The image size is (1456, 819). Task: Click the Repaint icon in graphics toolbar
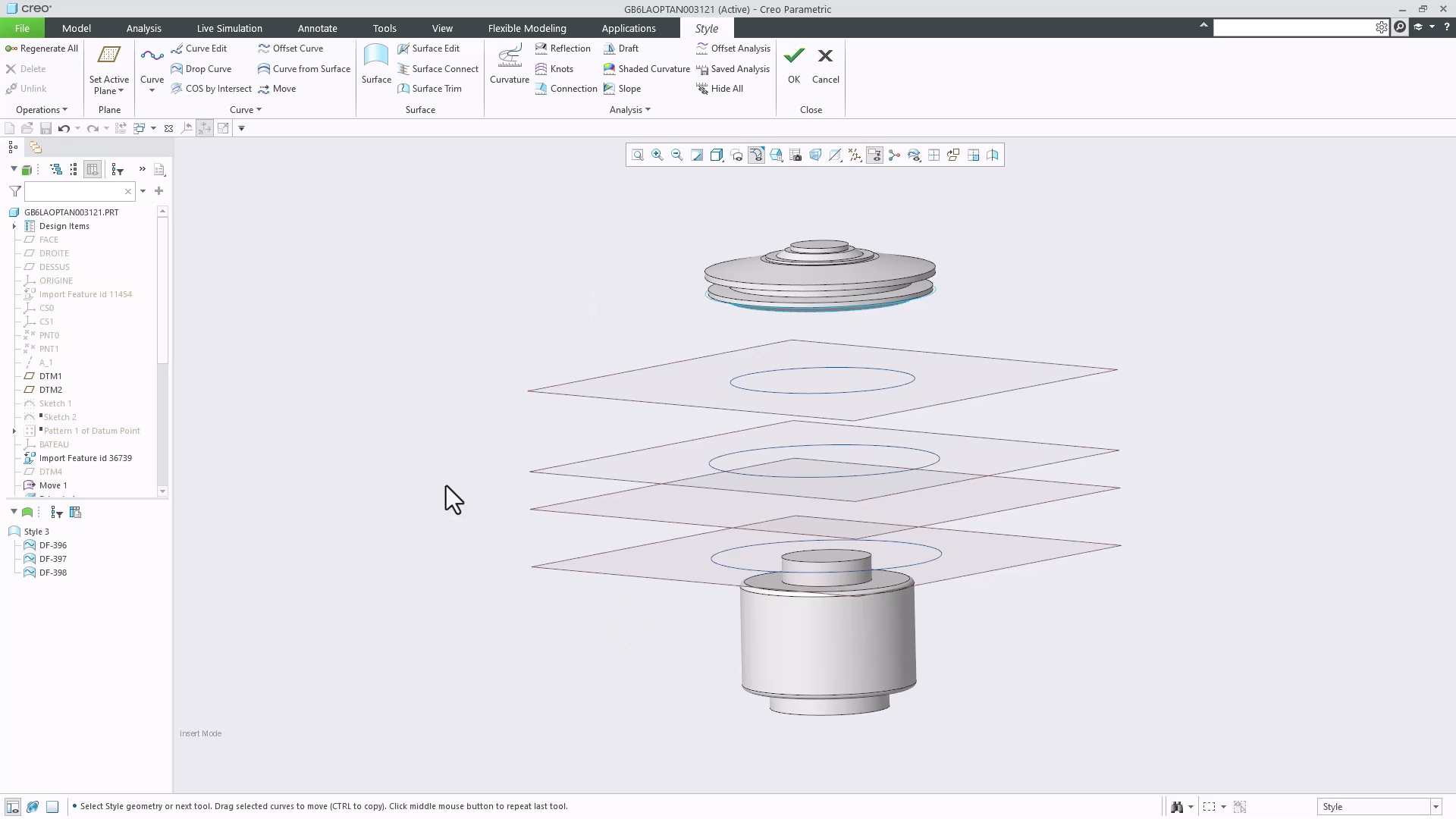click(697, 155)
